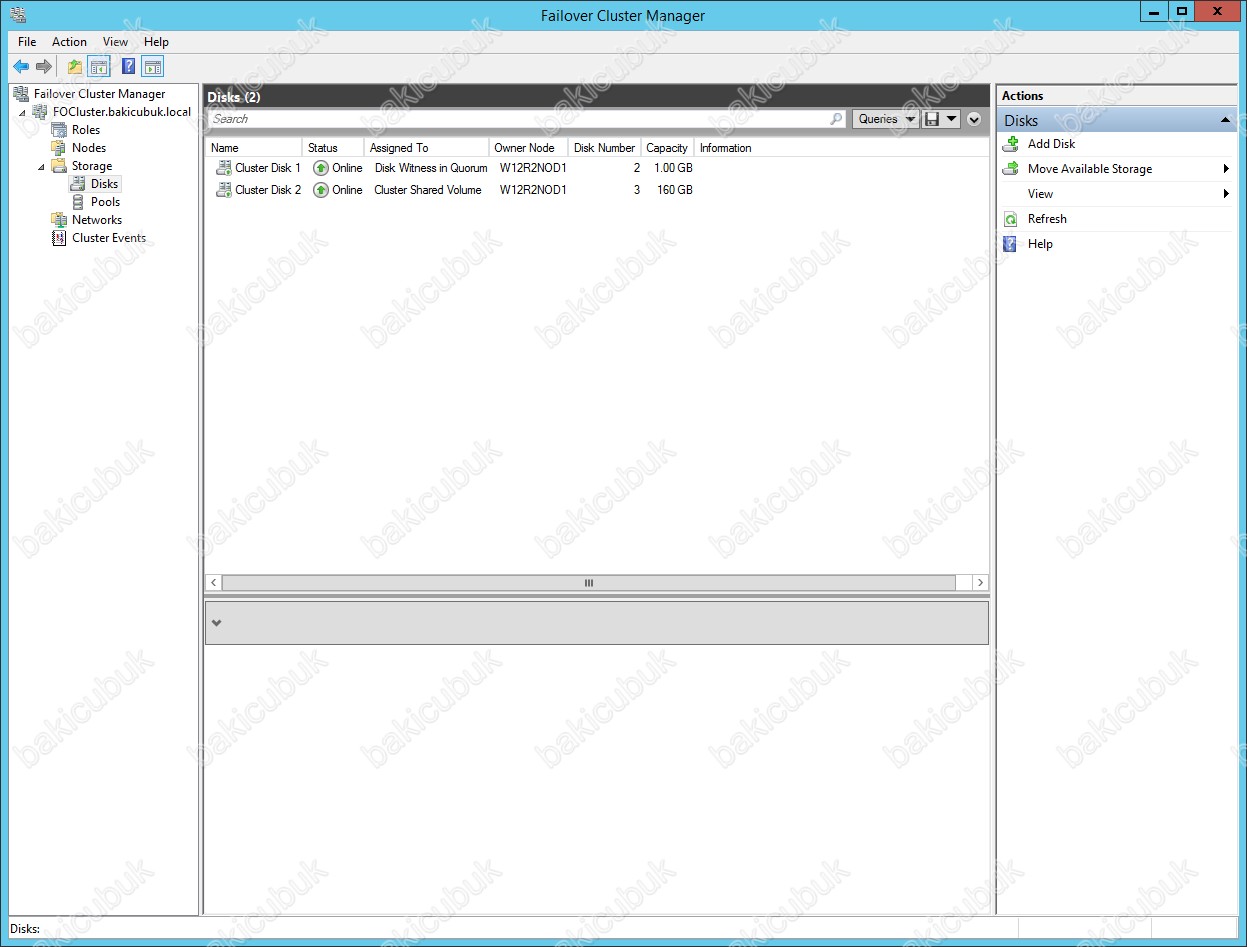Click the Up One Level folder icon
Image resolution: width=1247 pixels, height=947 pixels.
(75, 67)
